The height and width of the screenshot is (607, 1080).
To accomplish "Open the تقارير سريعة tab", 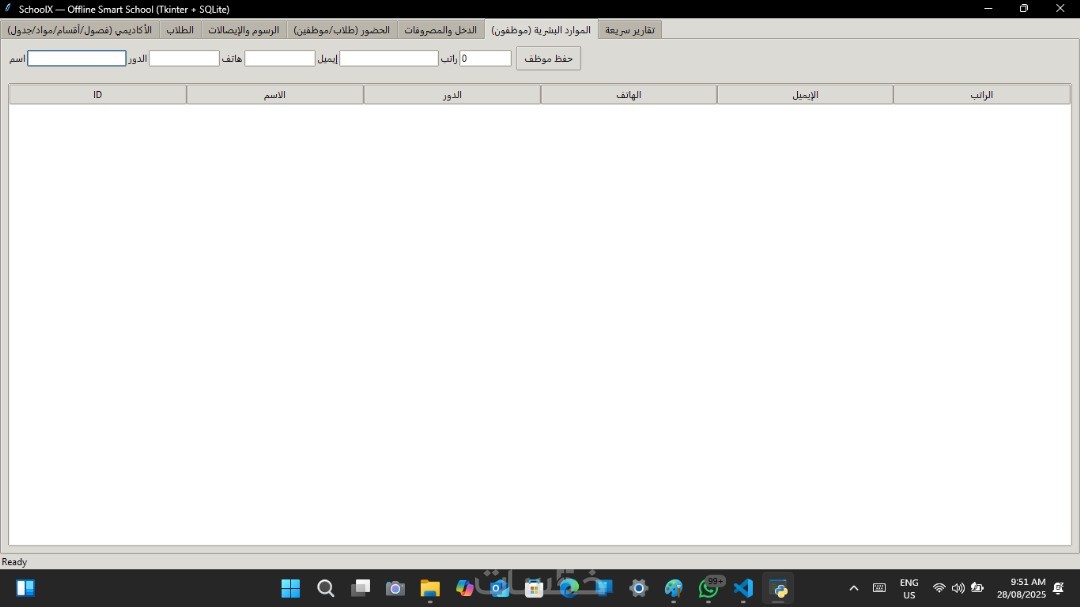I will pos(630,30).
